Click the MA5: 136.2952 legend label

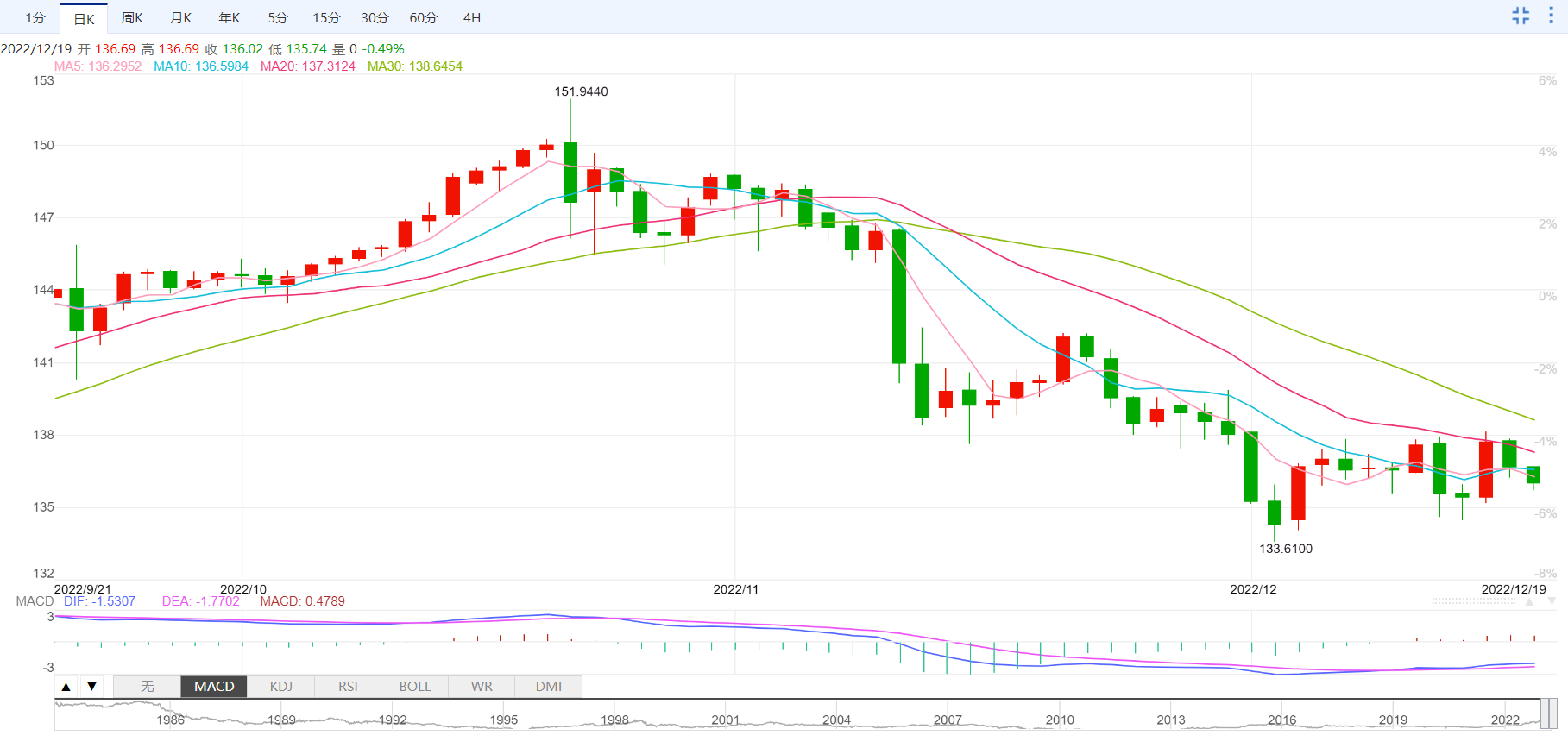pos(98,66)
